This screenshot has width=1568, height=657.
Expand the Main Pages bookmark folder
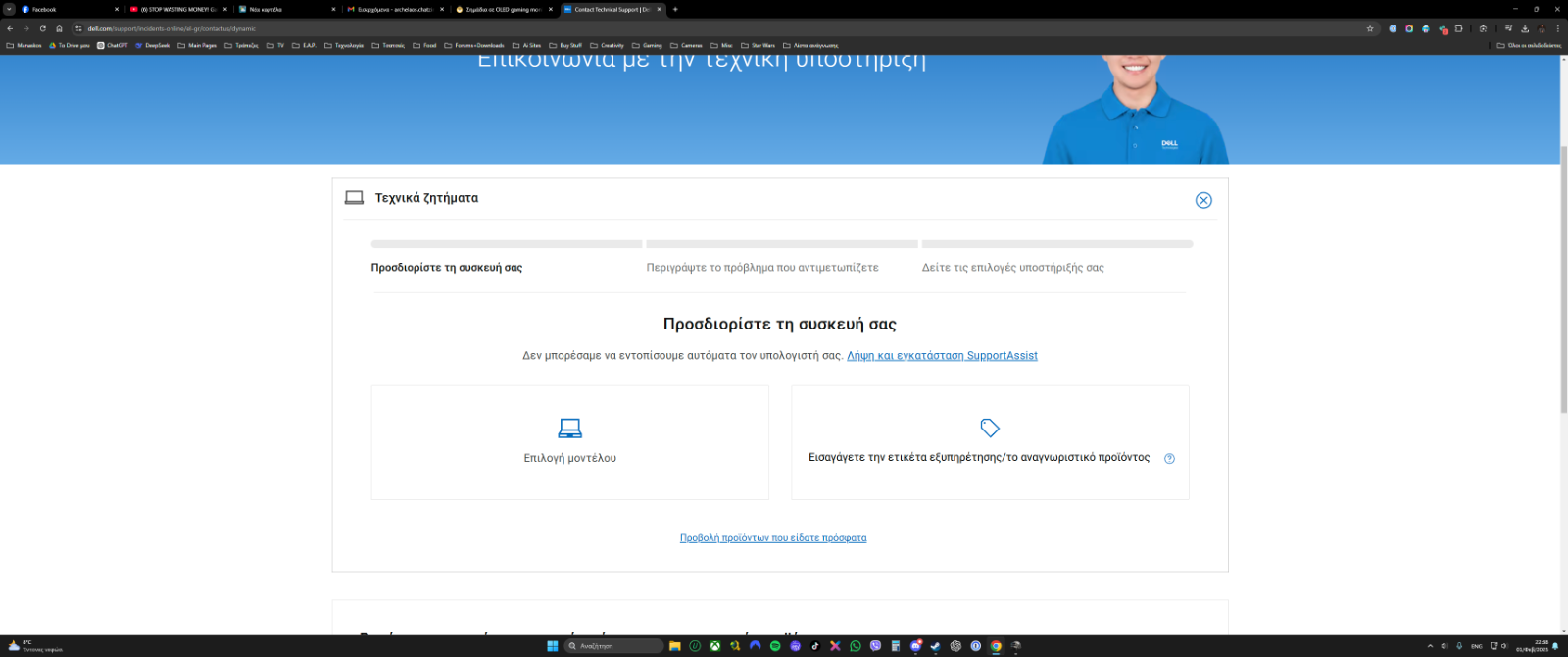[197, 45]
